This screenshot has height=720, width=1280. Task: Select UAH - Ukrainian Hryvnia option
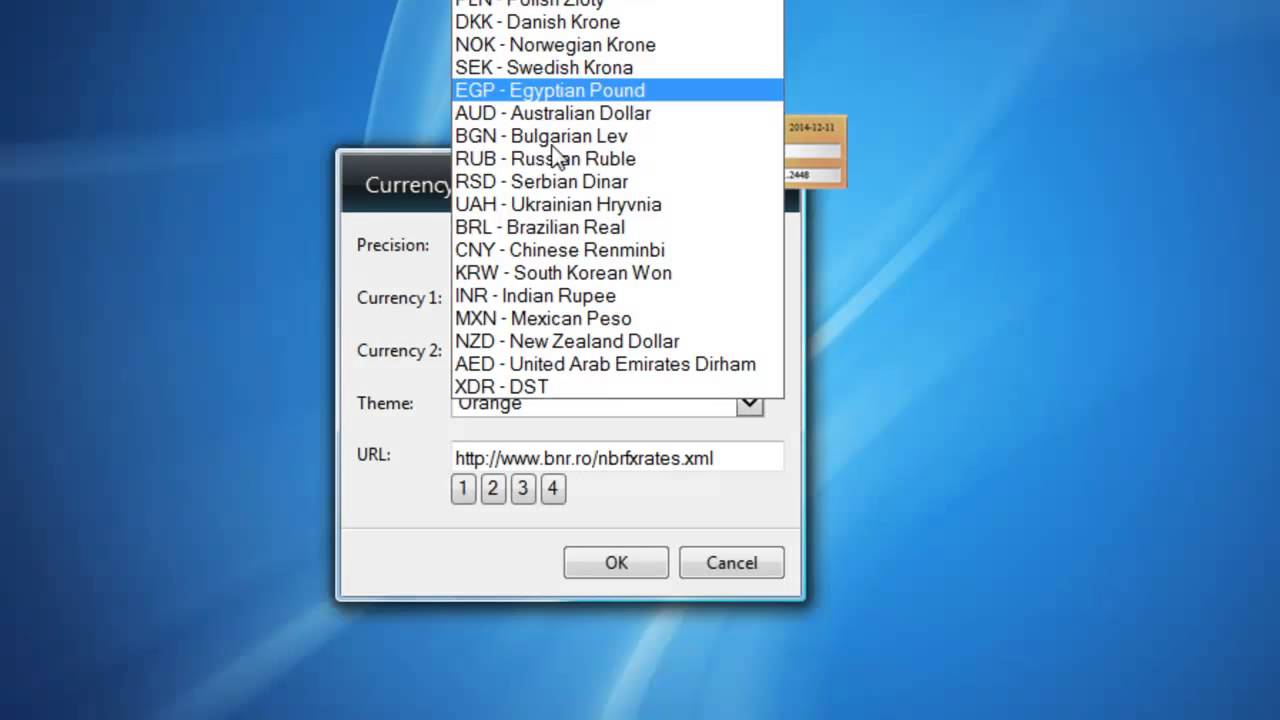(x=617, y=204)
